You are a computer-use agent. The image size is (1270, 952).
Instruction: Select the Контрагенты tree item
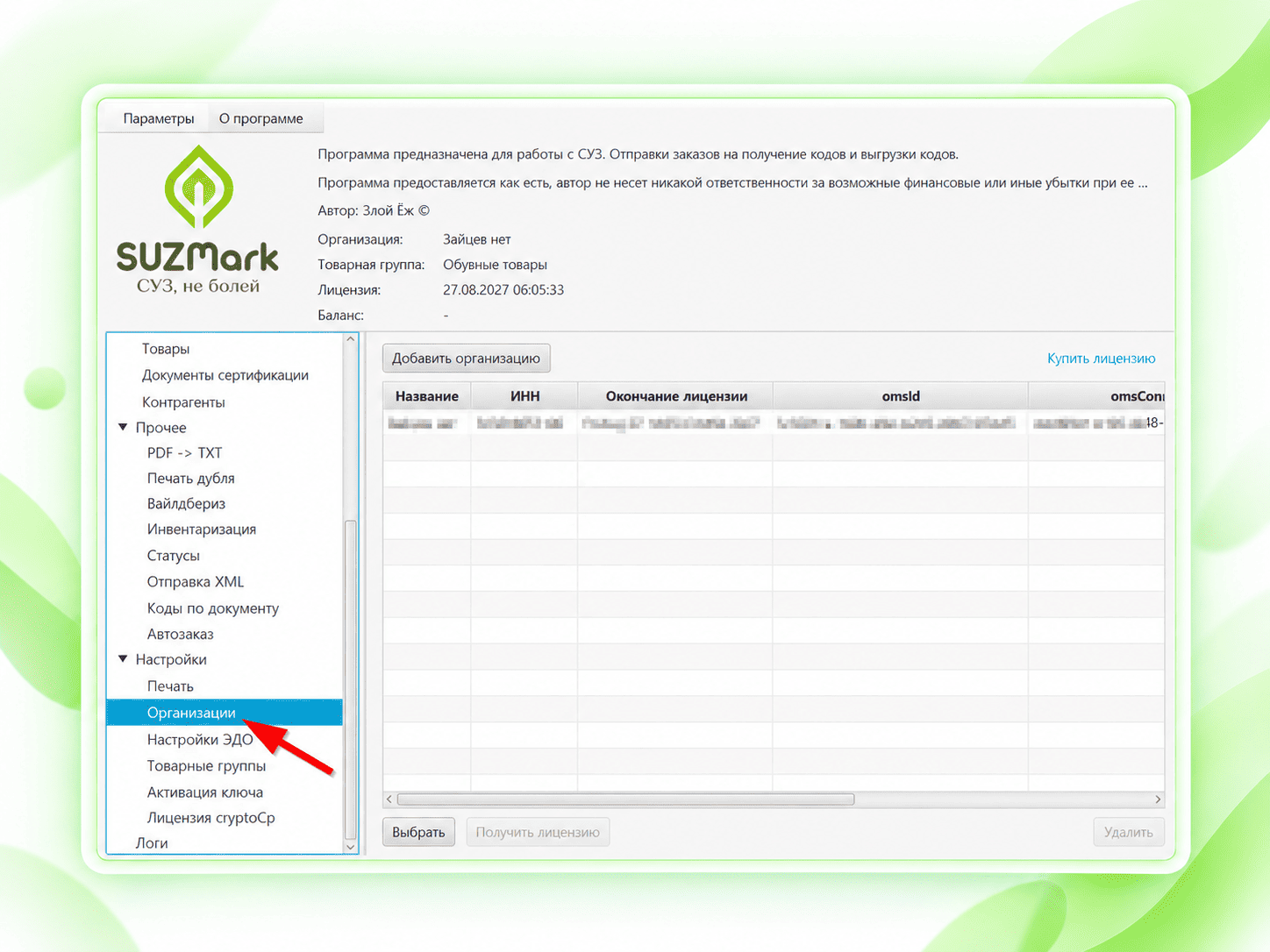[x=183, y=401]
